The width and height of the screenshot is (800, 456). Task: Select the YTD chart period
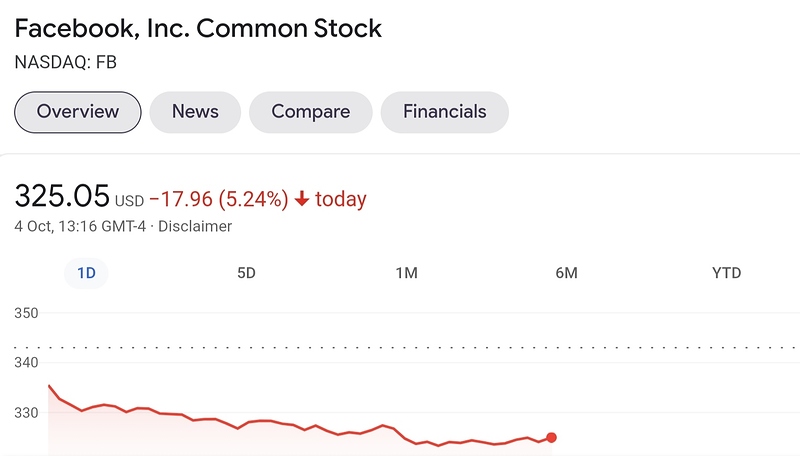726,273
